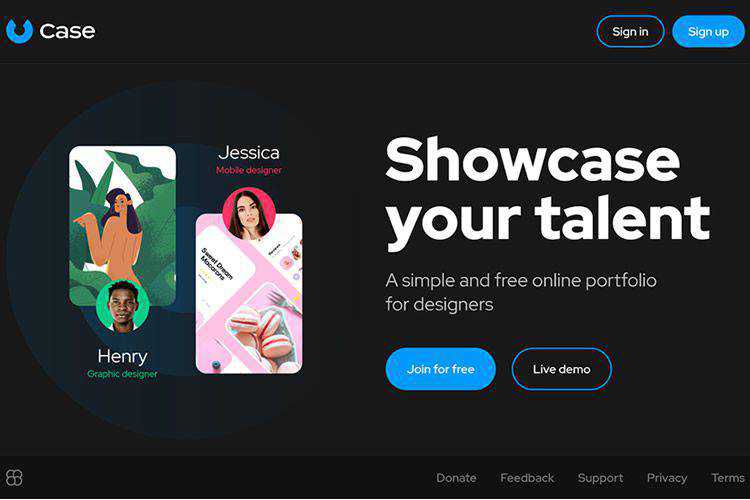
Task: Open the Sign in button
Action: coord(630,32)
